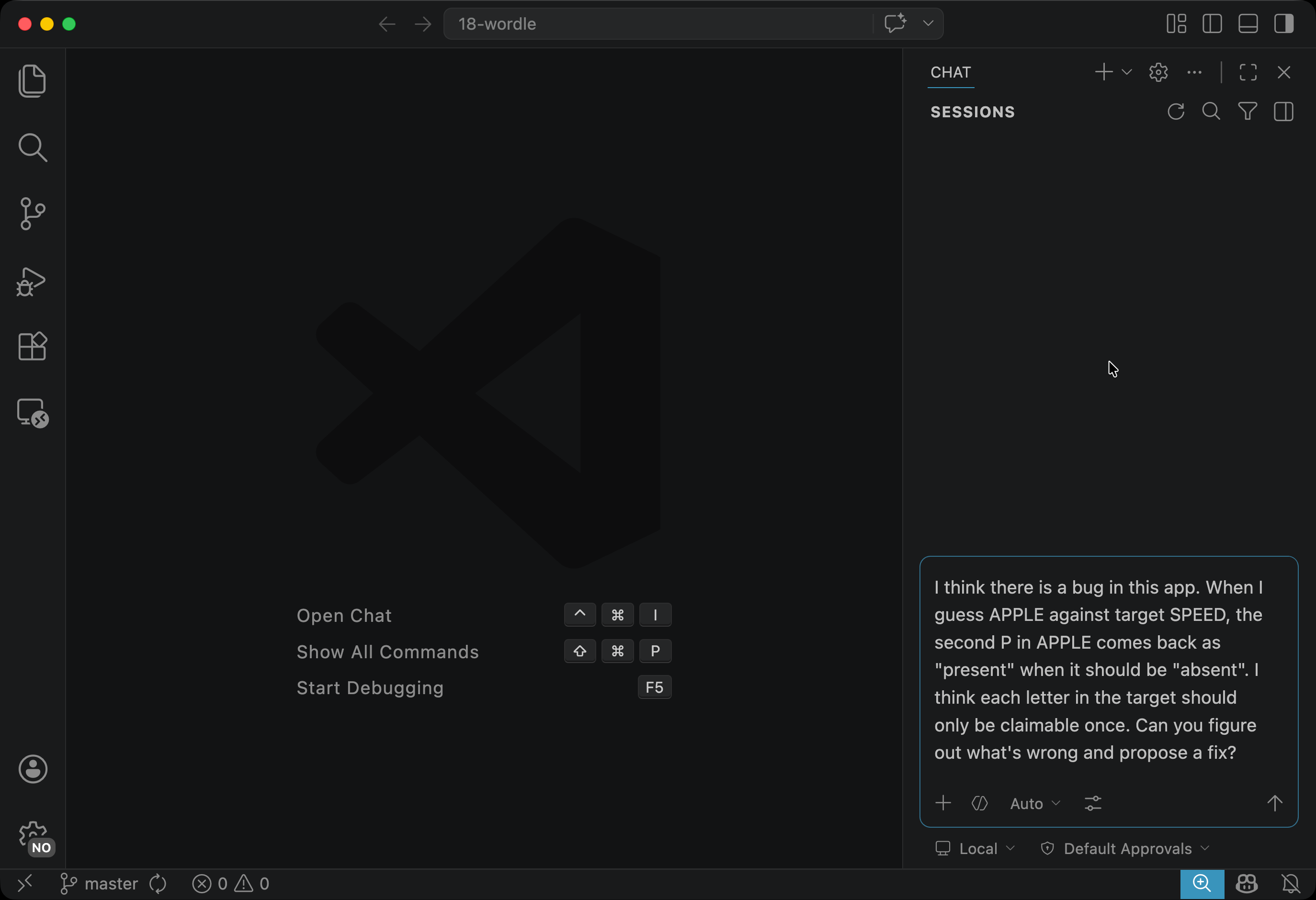Click the Open Chat welcome shortcut
The image size is (1316, 900).
click(x=344, y=615)
